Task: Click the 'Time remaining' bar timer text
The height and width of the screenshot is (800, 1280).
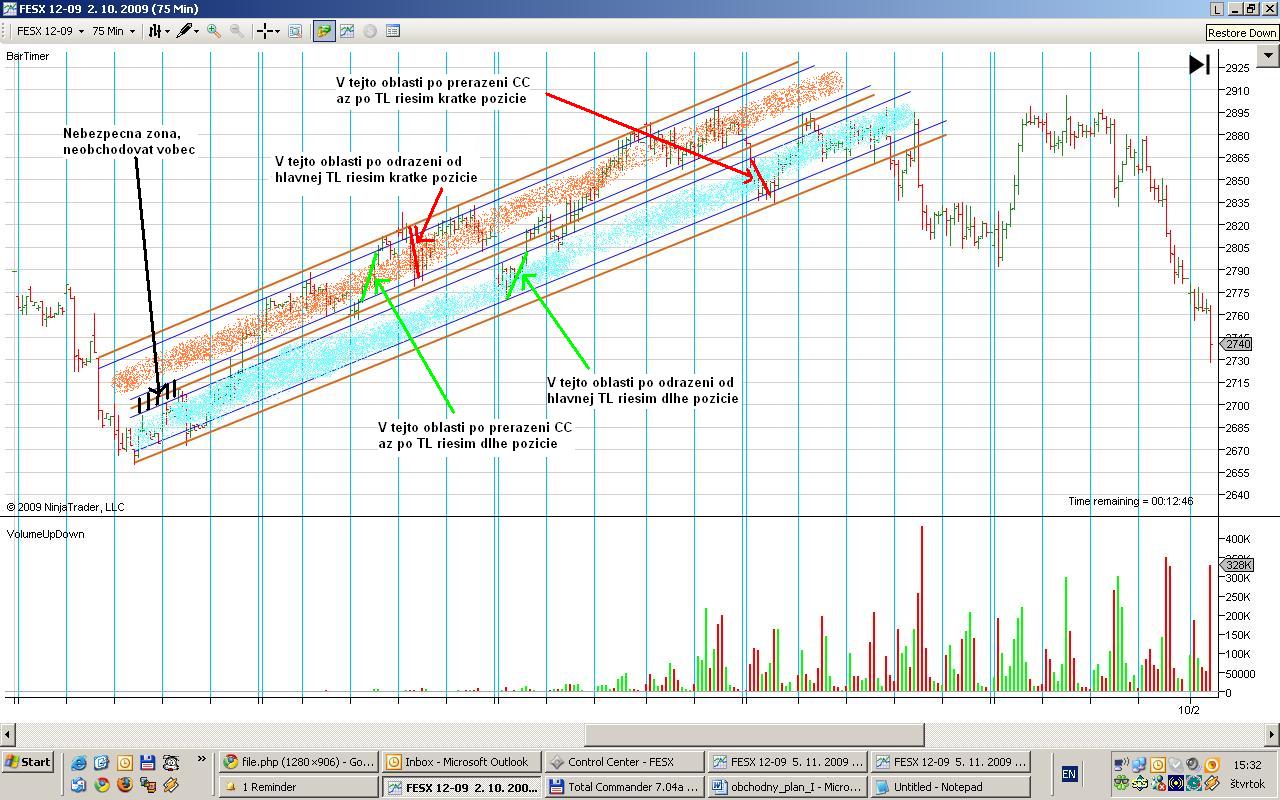Action: [x=1130, y=501]
